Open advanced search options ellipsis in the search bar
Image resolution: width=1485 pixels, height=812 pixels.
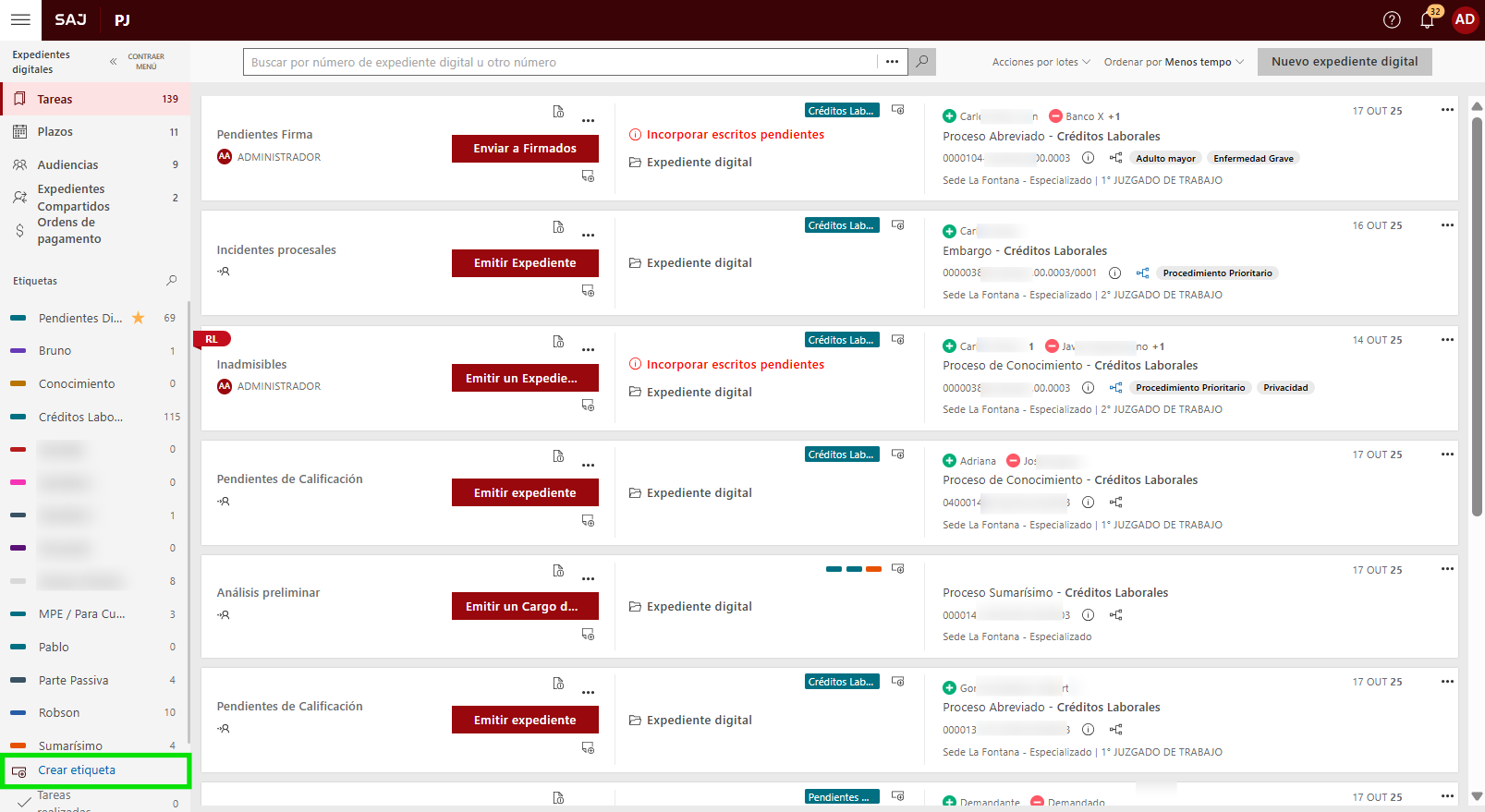tap(892, 62)
